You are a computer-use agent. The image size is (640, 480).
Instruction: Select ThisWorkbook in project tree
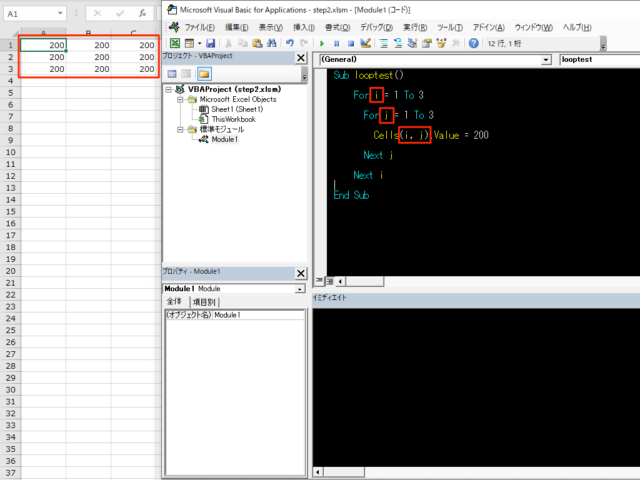click(x=232, y=119)
